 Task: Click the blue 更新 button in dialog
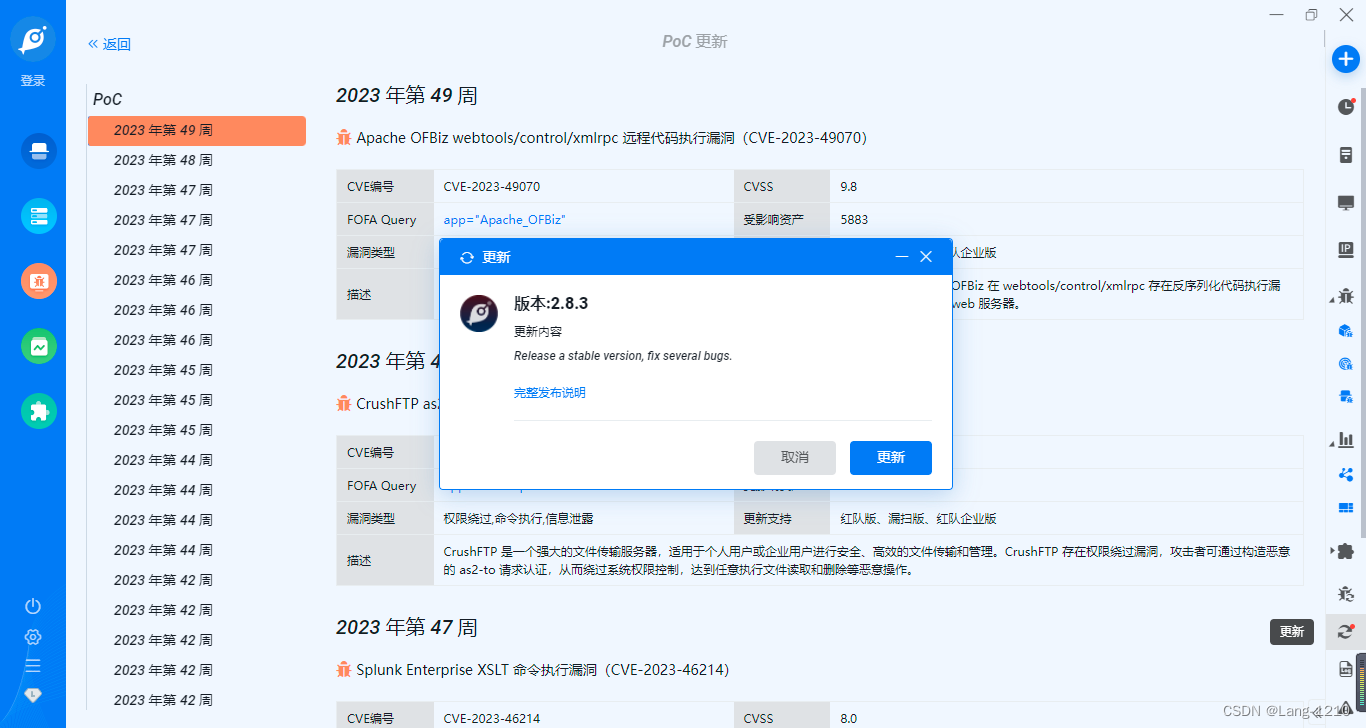(x=891, y=457)
